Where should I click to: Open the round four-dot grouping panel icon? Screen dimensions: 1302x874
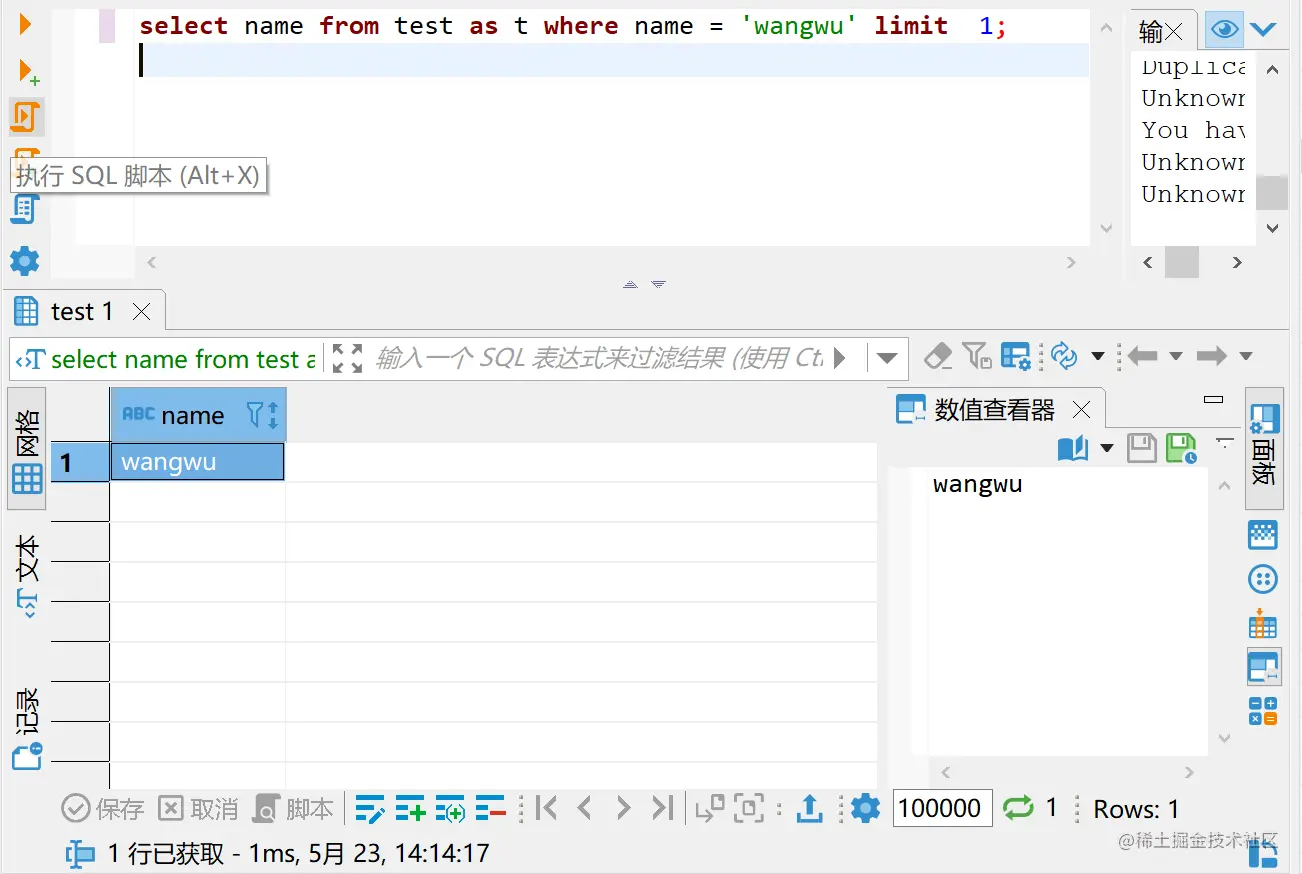(1263, 579)
